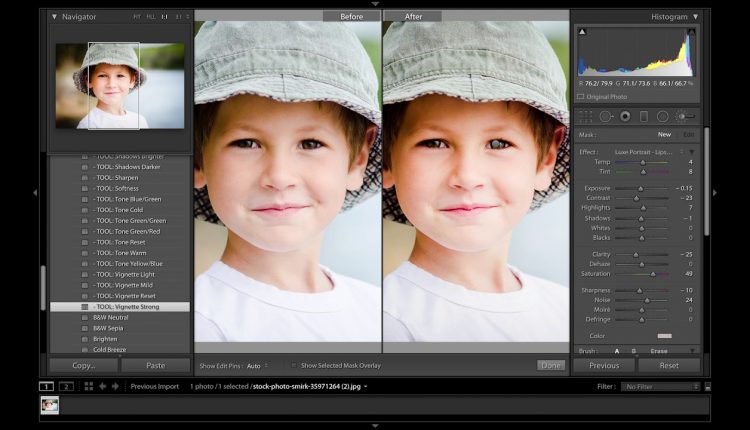Image resolution: width=750 pixels, height=430 pixels.
Task: Open filename dropdown arrow in filmstrip bar
Action: coord(366,386)
